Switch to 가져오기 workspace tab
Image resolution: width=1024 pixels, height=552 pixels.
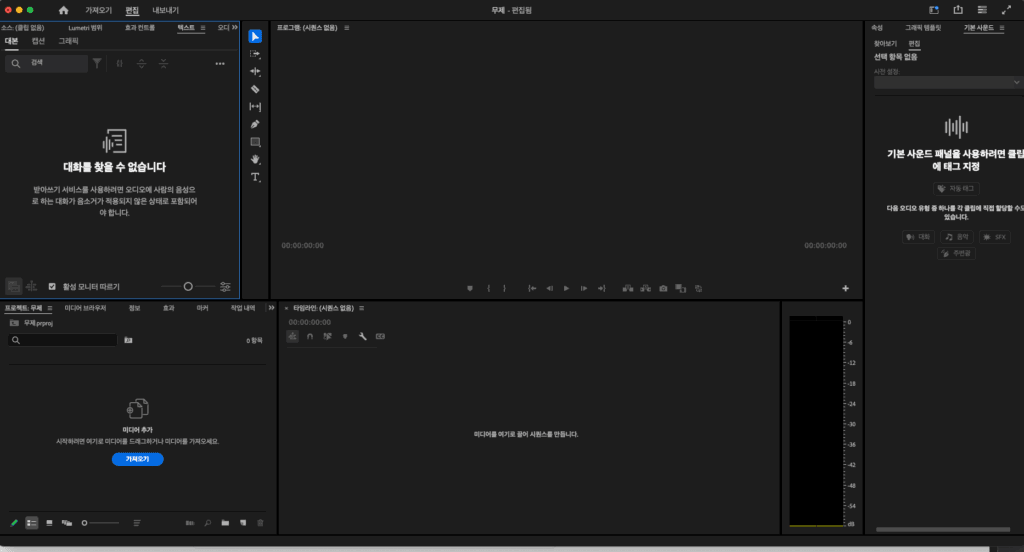point(99,10)
